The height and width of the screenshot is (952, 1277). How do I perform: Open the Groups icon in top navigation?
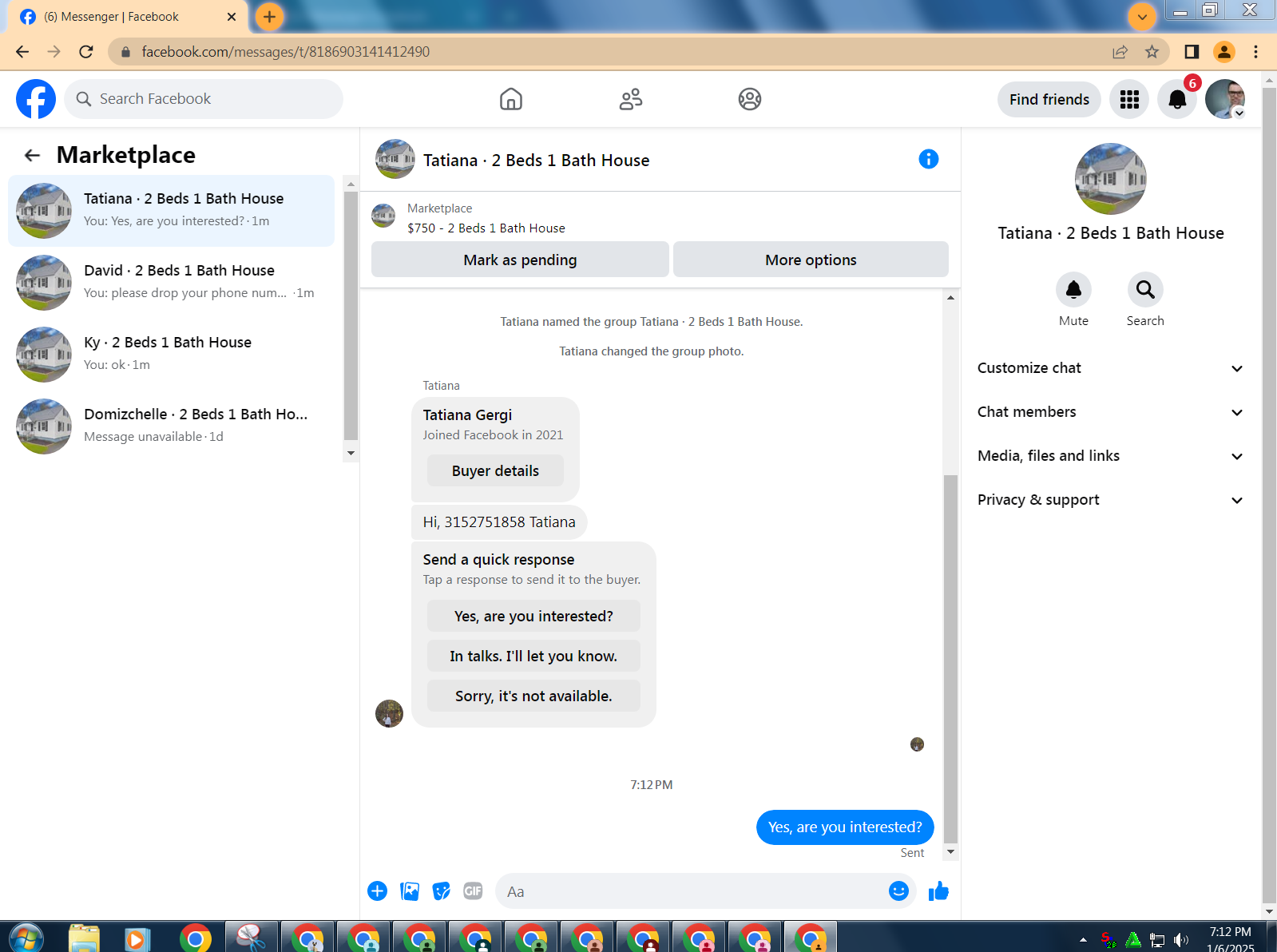tap(750, 99)
